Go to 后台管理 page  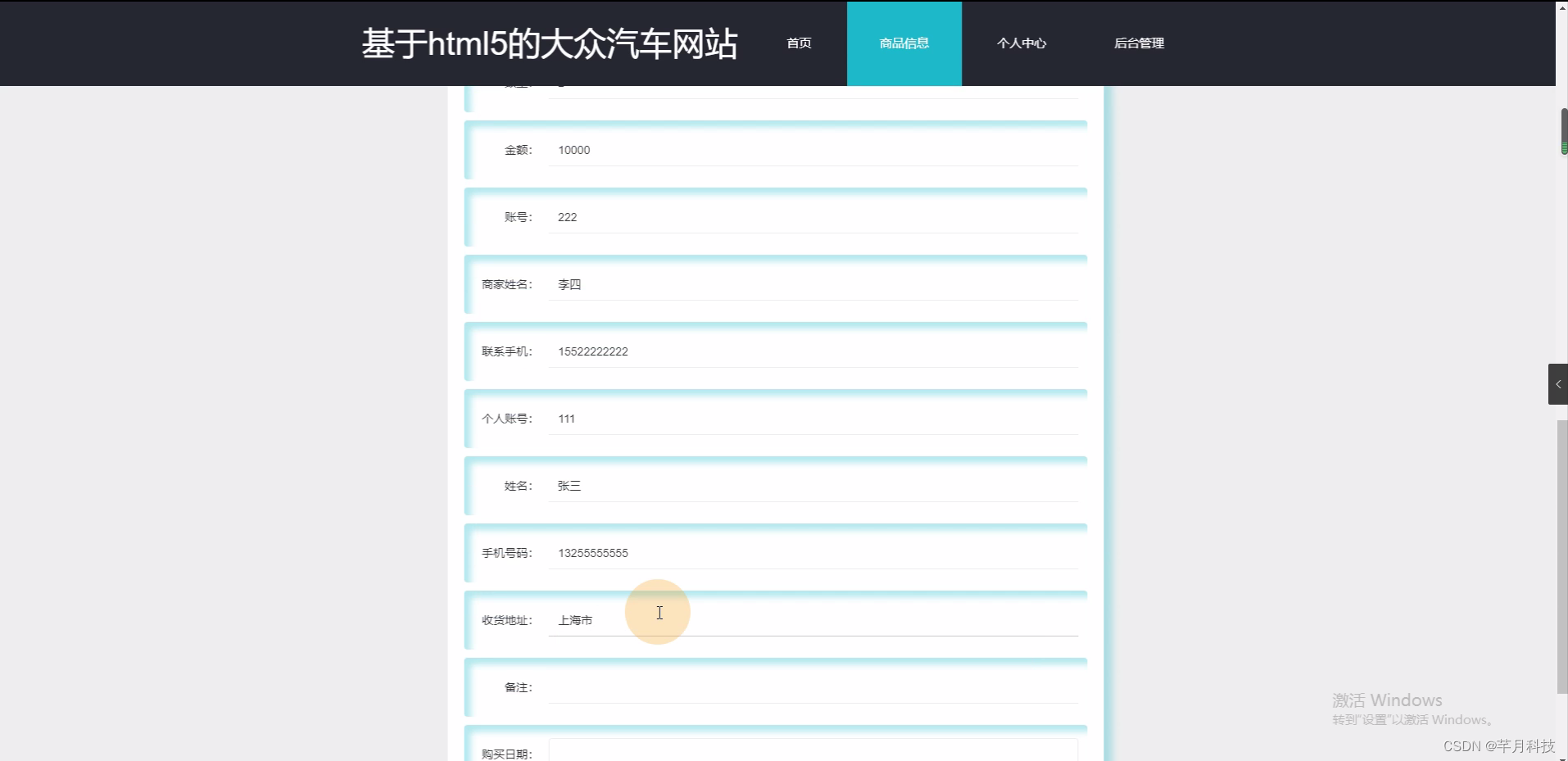[1140, 43]
